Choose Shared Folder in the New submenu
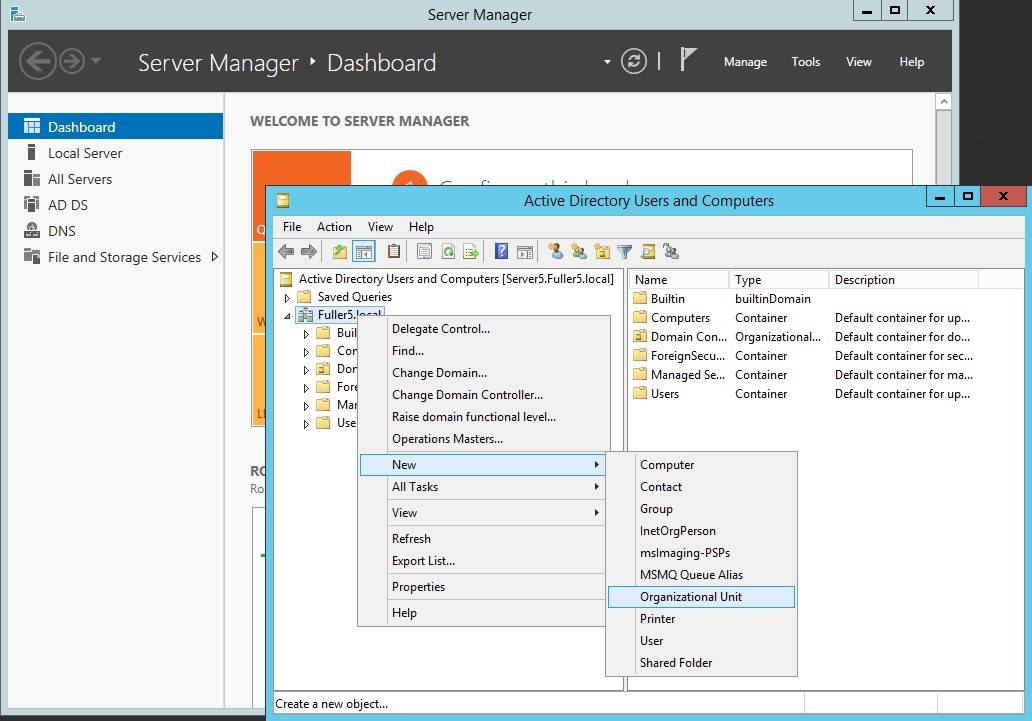Image resolution: width=1032 pixels, height=721 pixels. [702, 663]
